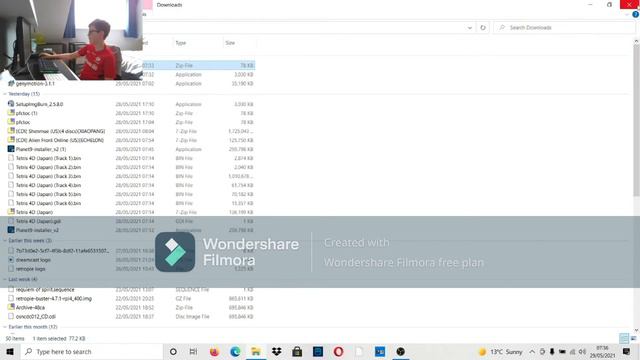Select file 'retropie-buster-4.7.1-rpi4_400.img'
This screenshot has width=640, height=360.
pyautogui.click(x=54, y=298)
